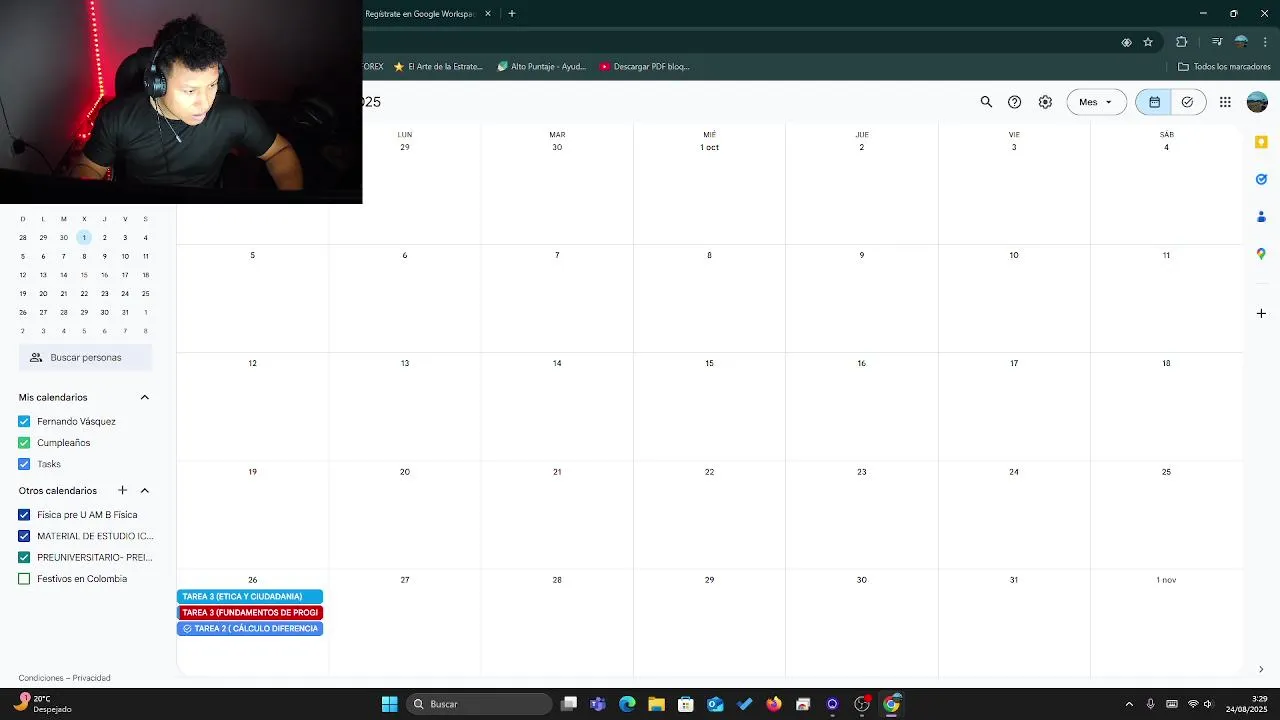The width and height of the screenshot is (1280, 720).
Task: Open Google Maps side panel icon
Action: point(1261,254)
